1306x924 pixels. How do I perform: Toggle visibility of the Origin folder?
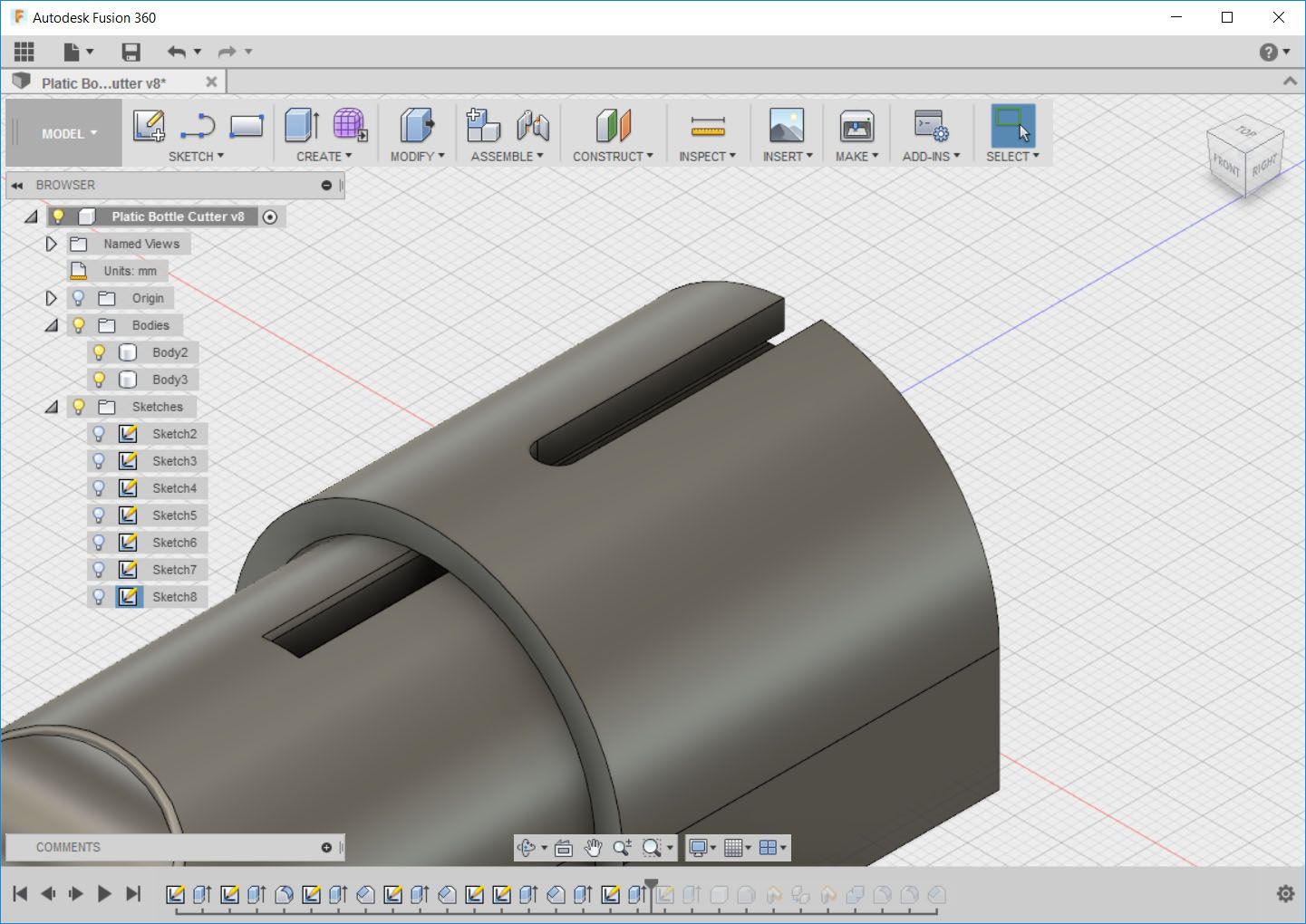(79, 298)
